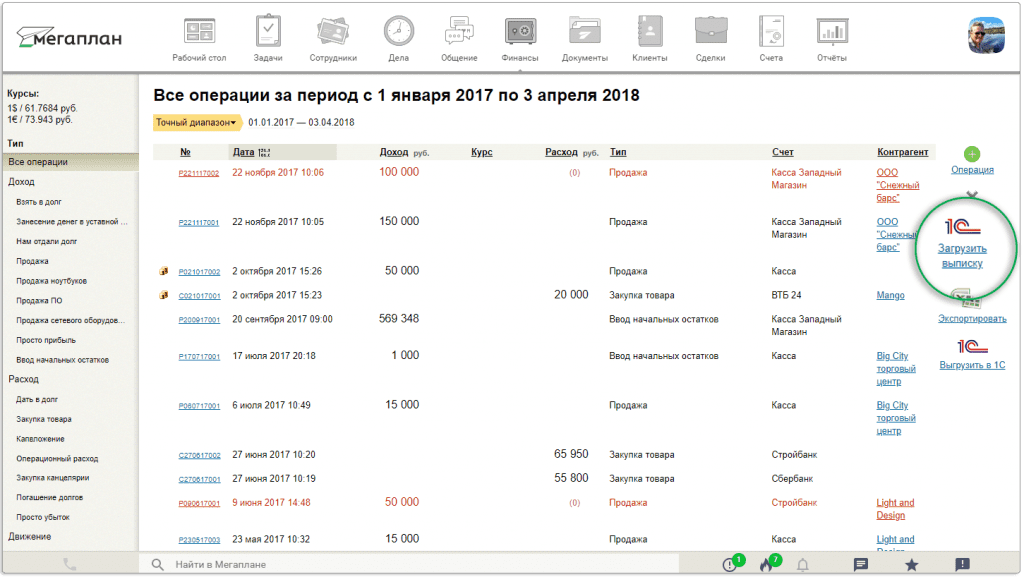Image resolution: width=1024 pixels, height=577 pixels.
Task: Open the Общение chat icon
Action: (x=458, y=31)
